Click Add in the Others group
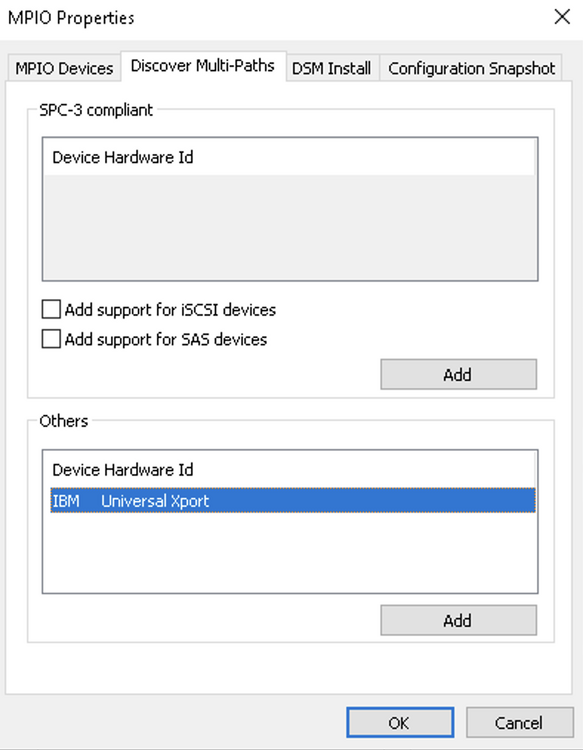Screen dimensions: 583x750 (458, 620)
